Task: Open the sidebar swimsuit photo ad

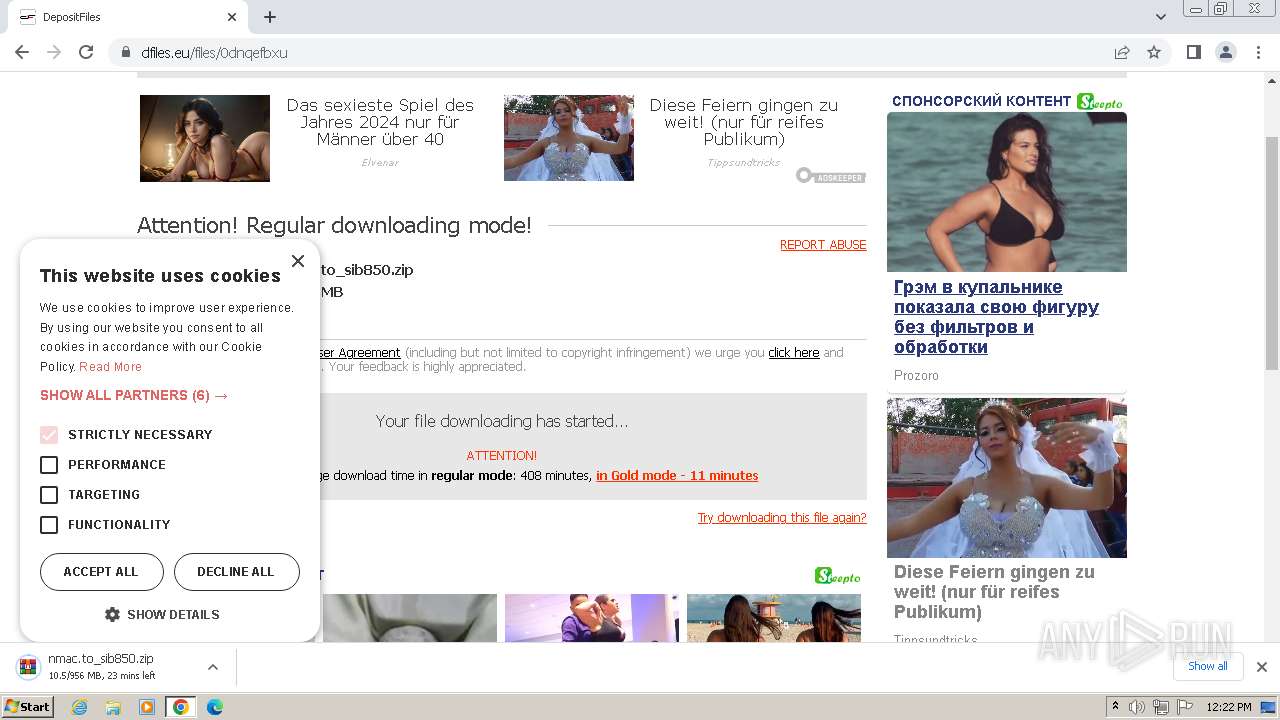Action: click(x=1007, y=192)
